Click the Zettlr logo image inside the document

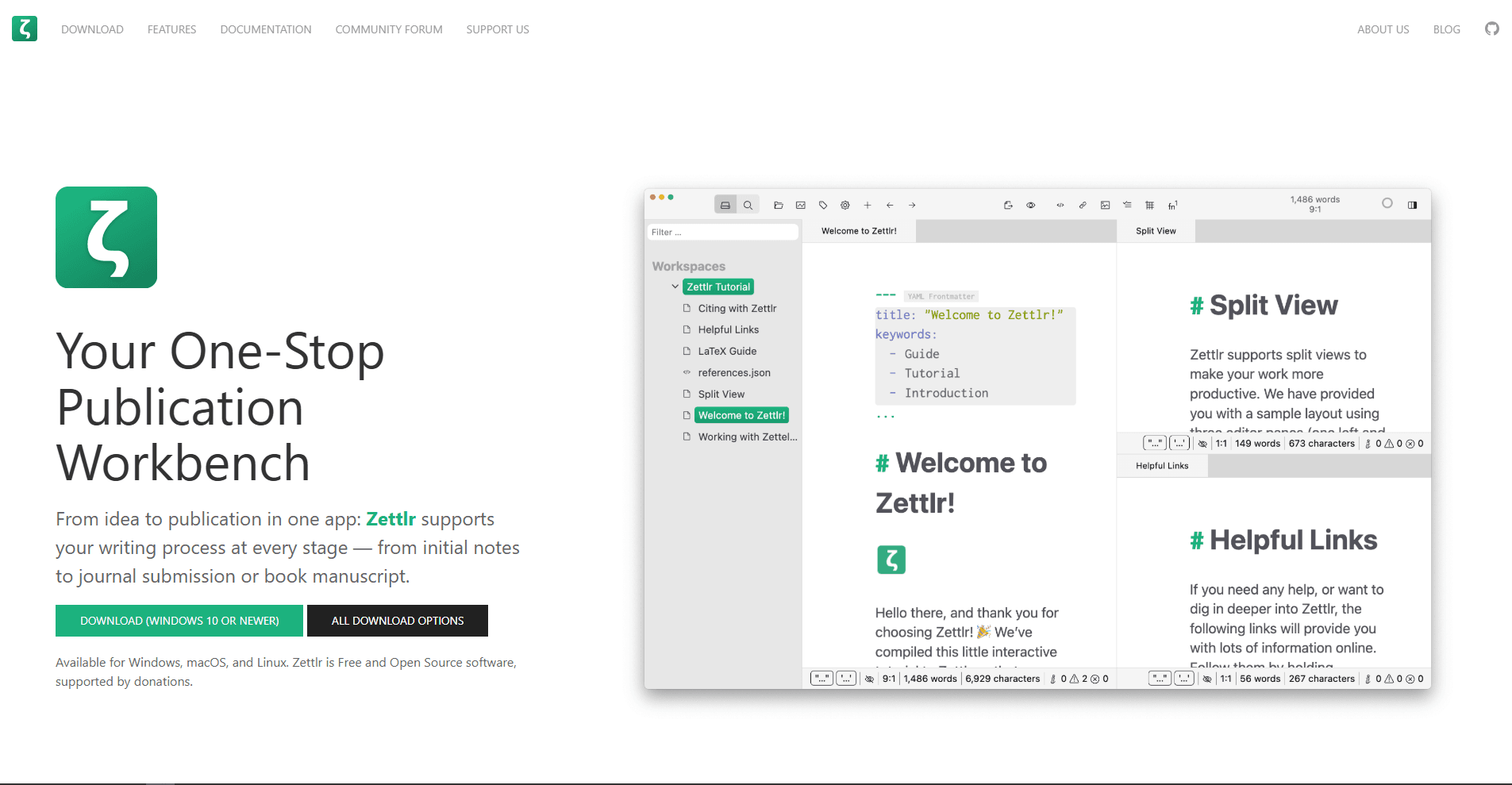891,560
